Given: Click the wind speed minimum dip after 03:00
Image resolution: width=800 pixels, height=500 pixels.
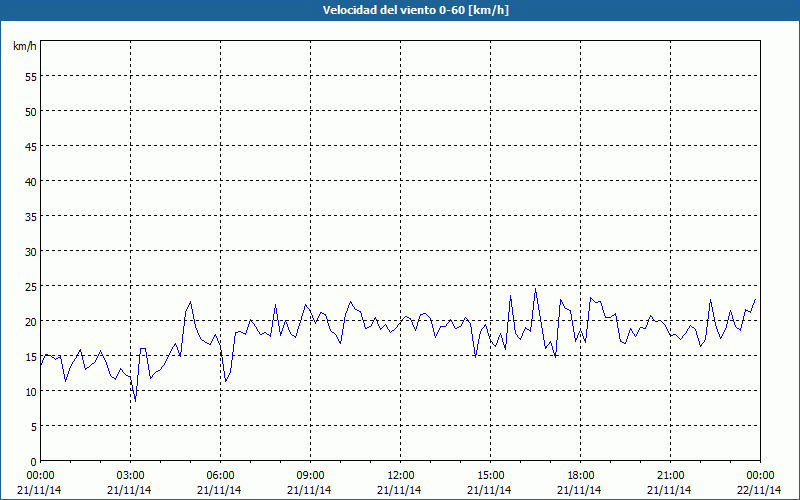Looking at the screenshot, I should pyautogui.click(x=135, y=401).
